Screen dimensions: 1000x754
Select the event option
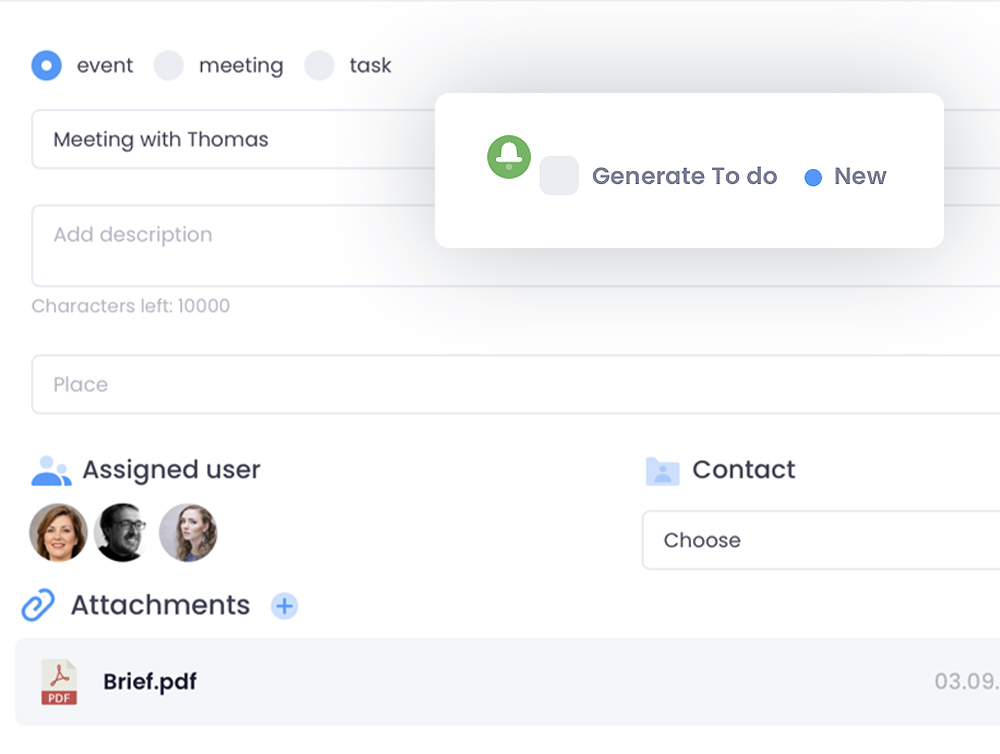click(46, 65)
